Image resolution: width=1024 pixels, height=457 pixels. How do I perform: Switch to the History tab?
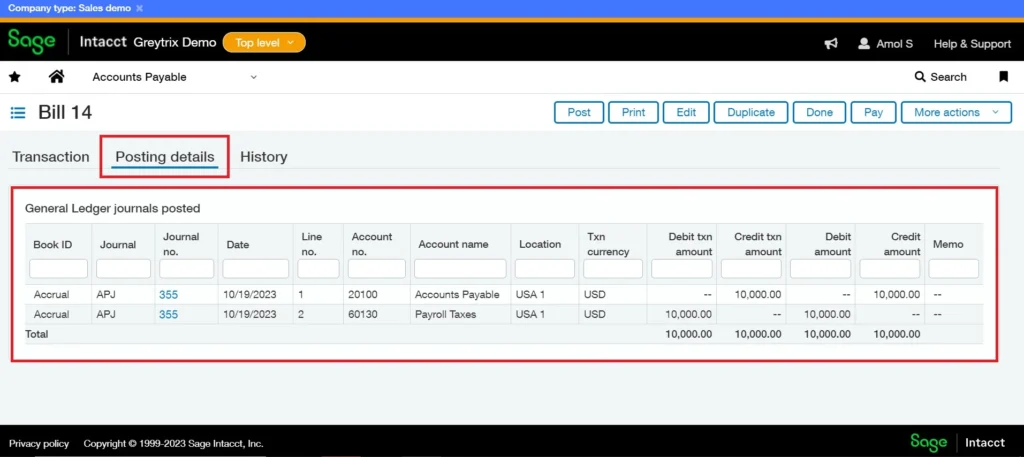click(263, 157)
